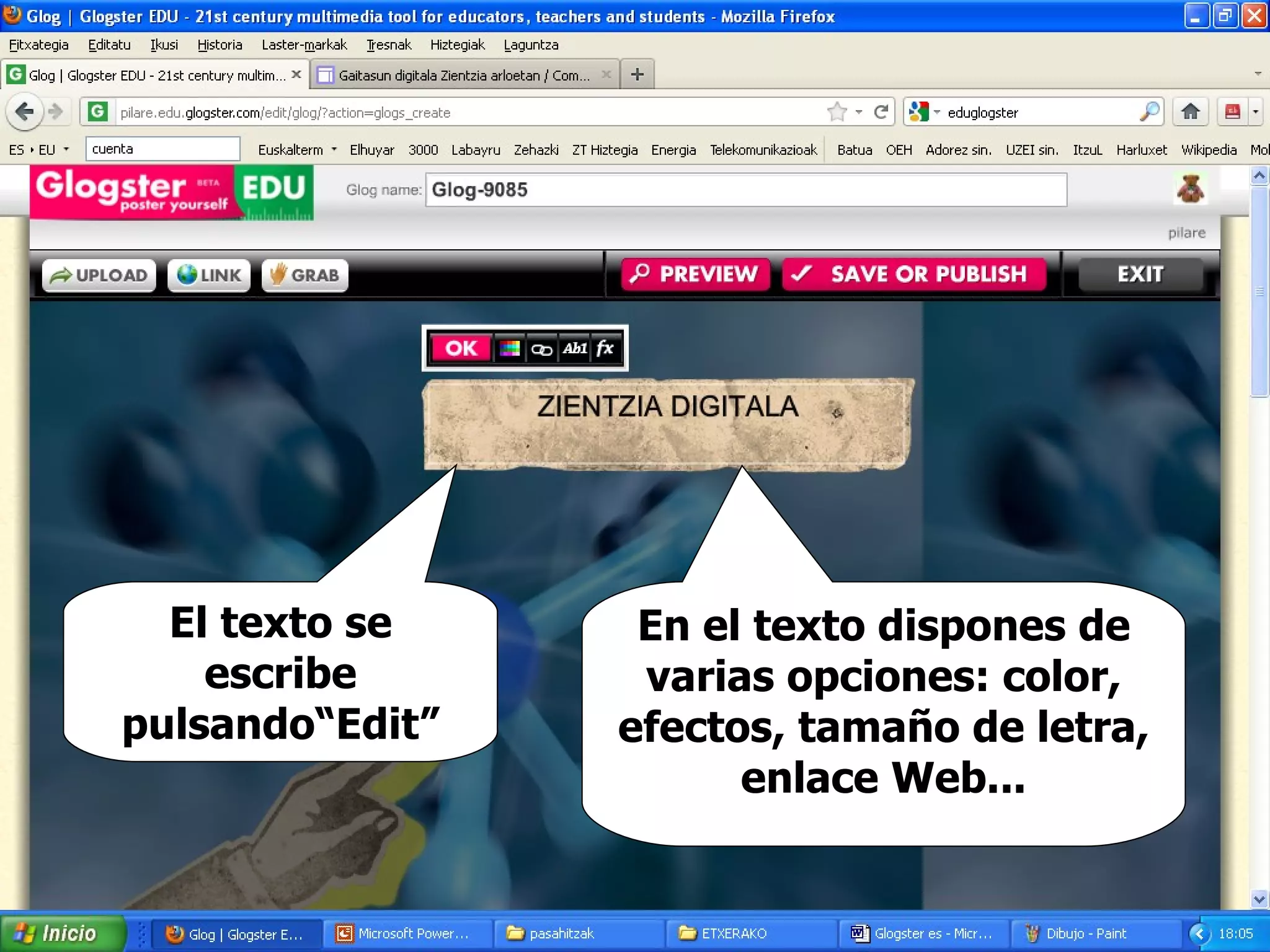Click the address bar URL
1270x952 pixels.
tap(285, 113)
